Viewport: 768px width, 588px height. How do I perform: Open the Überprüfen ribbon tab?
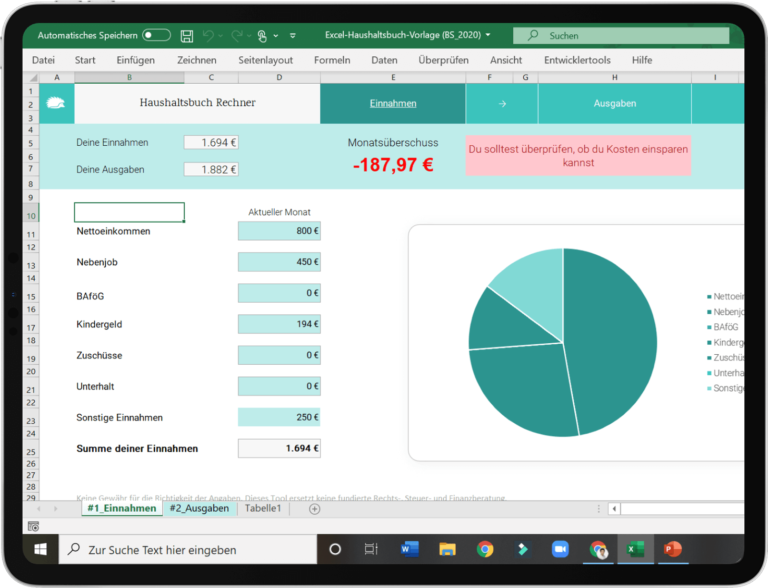coord(443,60)
